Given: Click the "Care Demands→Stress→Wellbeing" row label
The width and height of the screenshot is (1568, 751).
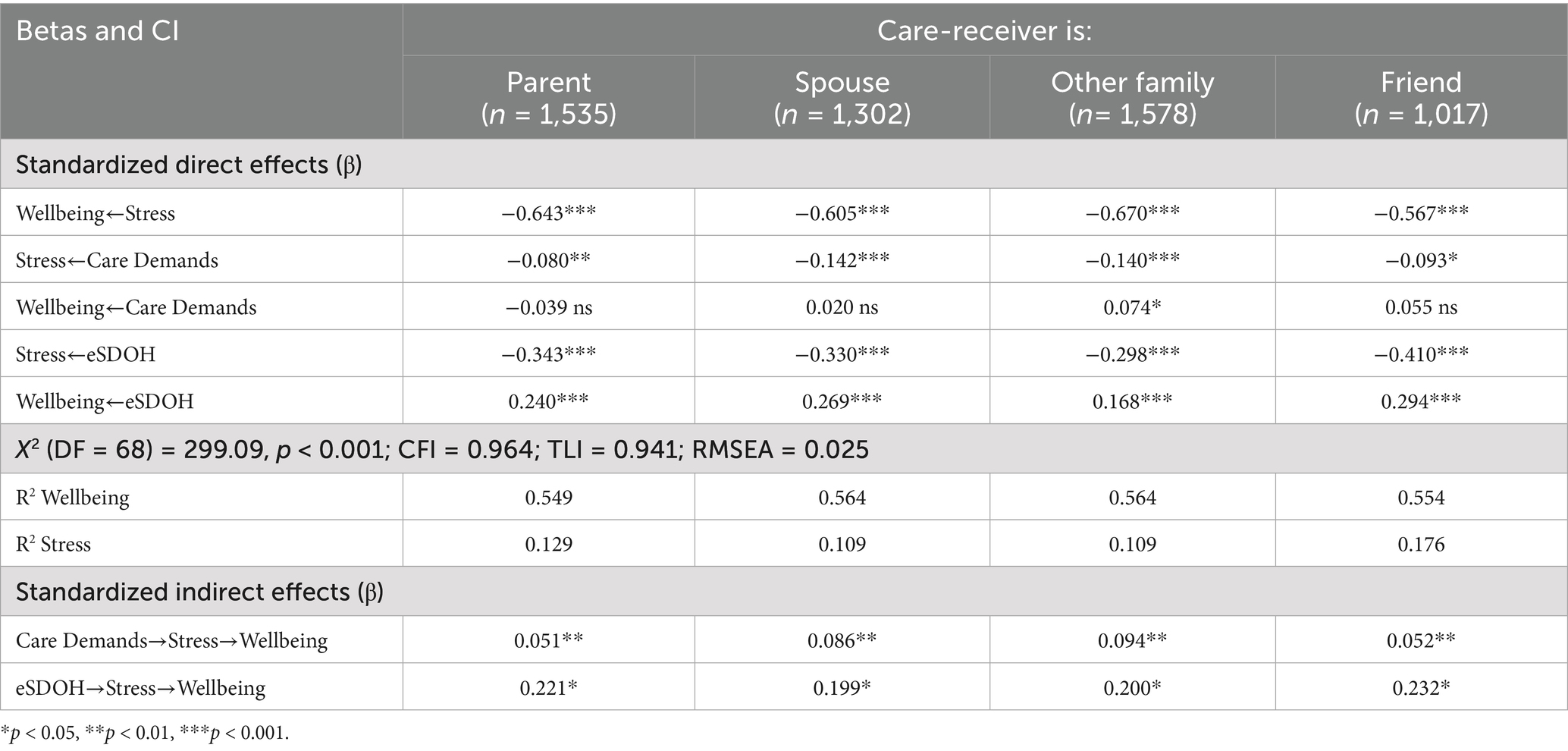Looking at the screenshot, I should click(172, 641).
